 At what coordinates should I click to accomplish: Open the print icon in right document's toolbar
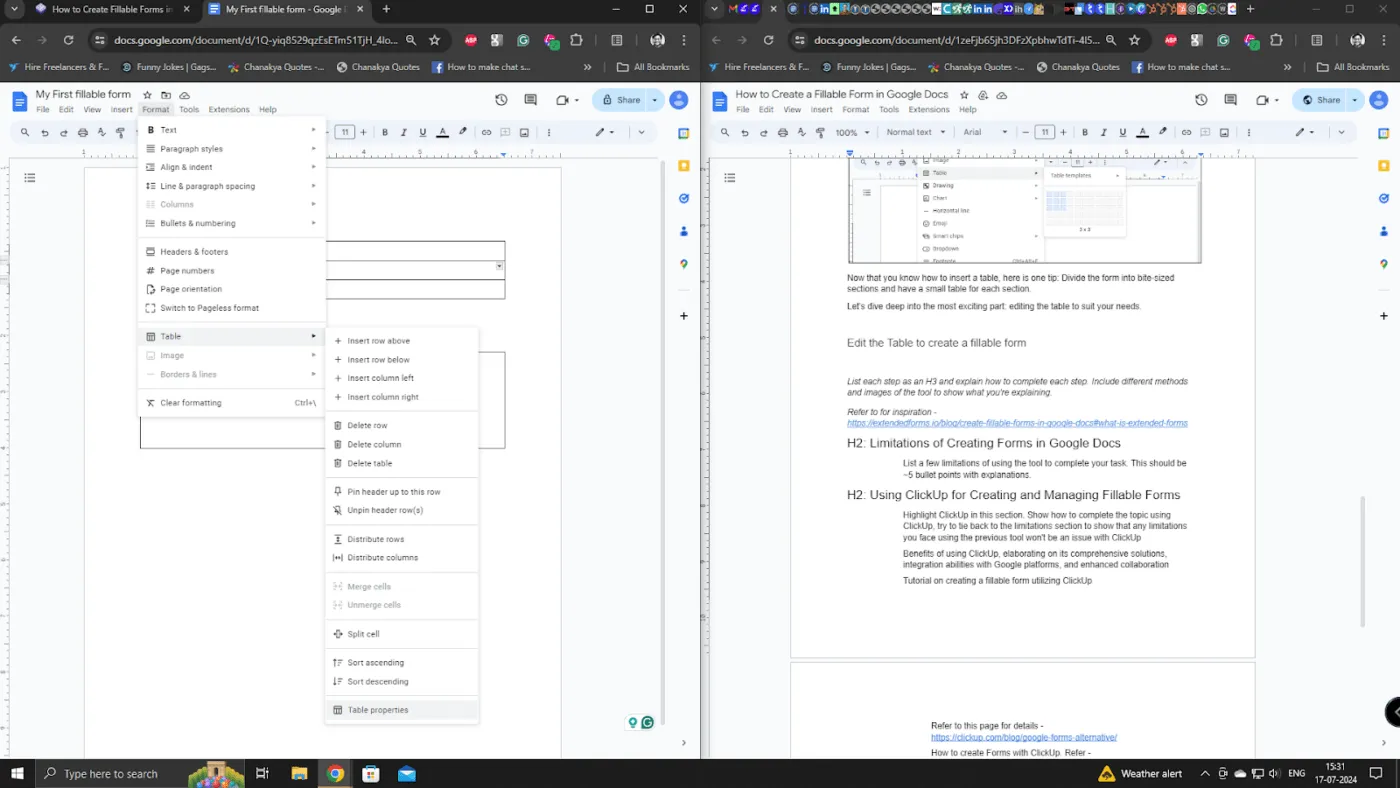pyautogui.click(x=782, y=131)
